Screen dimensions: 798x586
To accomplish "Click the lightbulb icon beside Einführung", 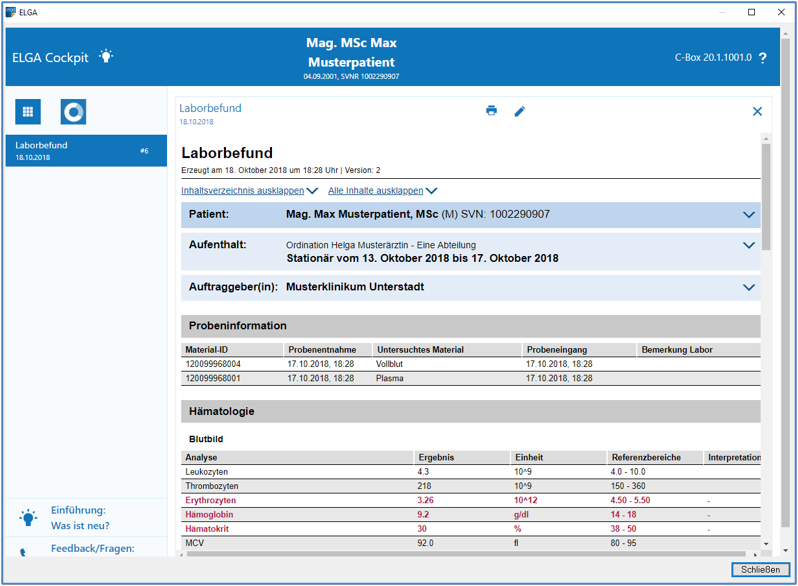I will click(28, 517).
